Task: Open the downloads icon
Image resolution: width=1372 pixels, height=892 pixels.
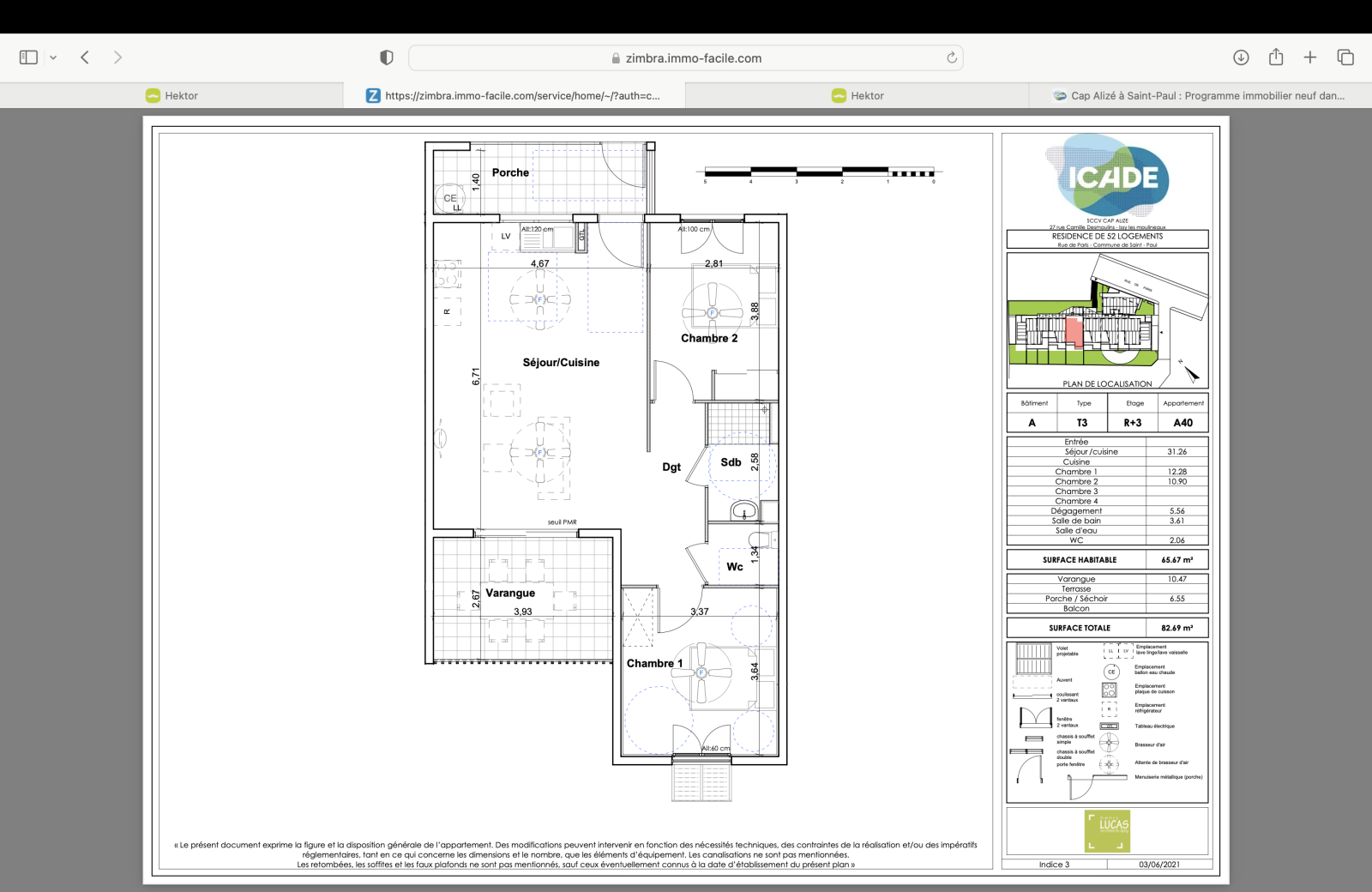Action: pos(1241,57)
